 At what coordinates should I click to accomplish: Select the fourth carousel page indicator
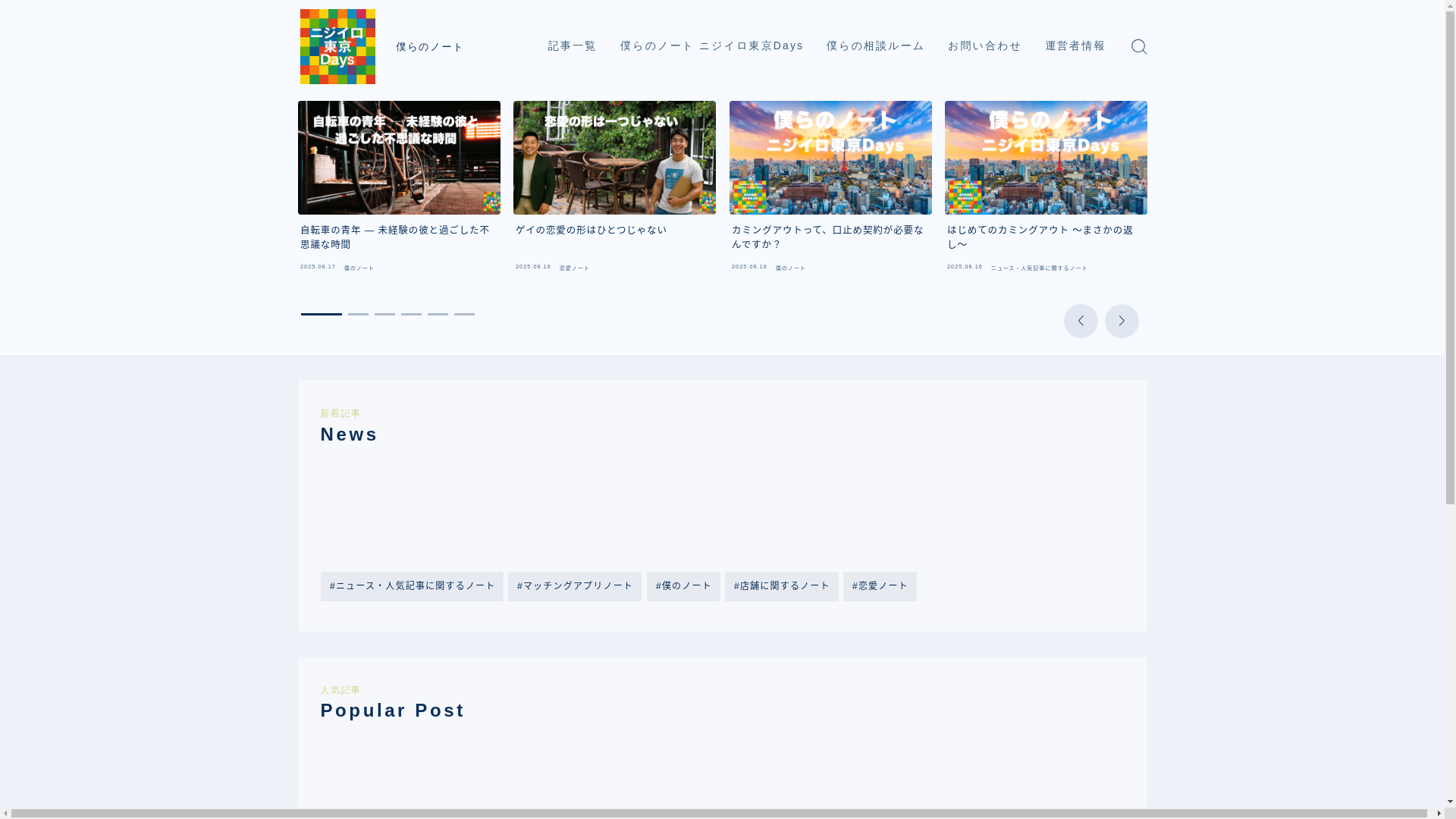pos(411,314)
